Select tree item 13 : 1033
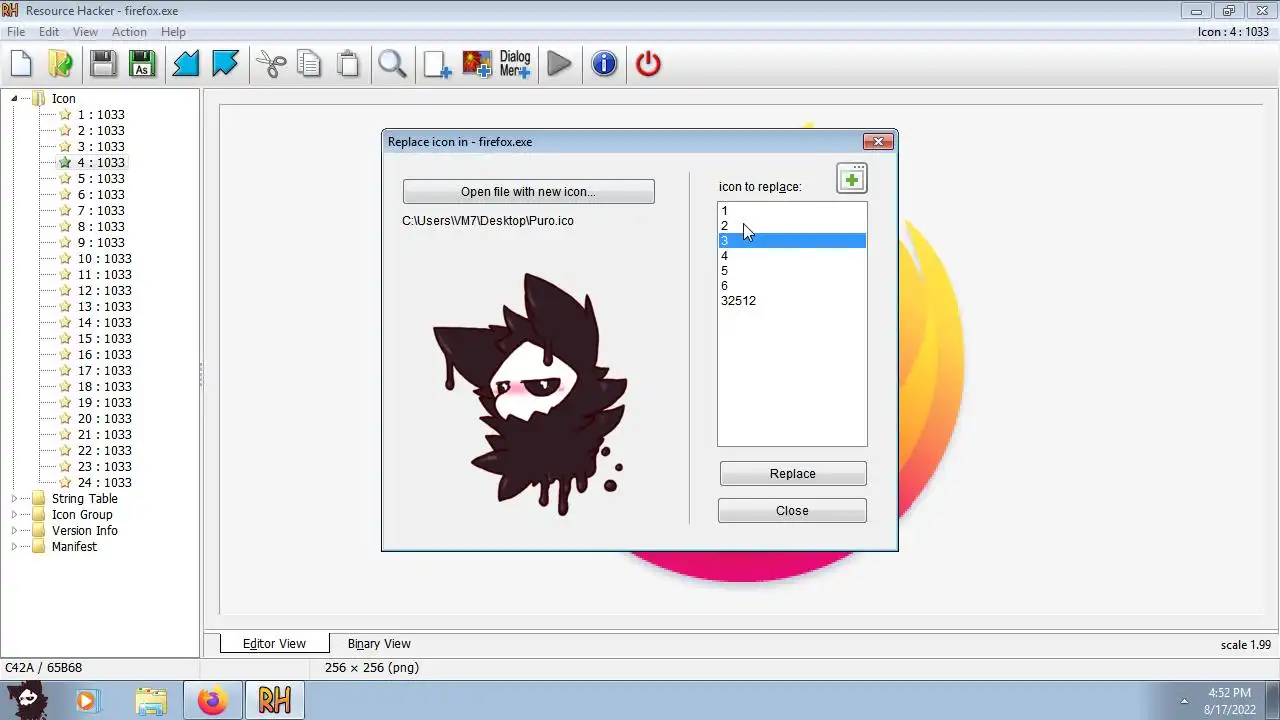The height and width of the screenshot is (720, 1280). point(104,306)
